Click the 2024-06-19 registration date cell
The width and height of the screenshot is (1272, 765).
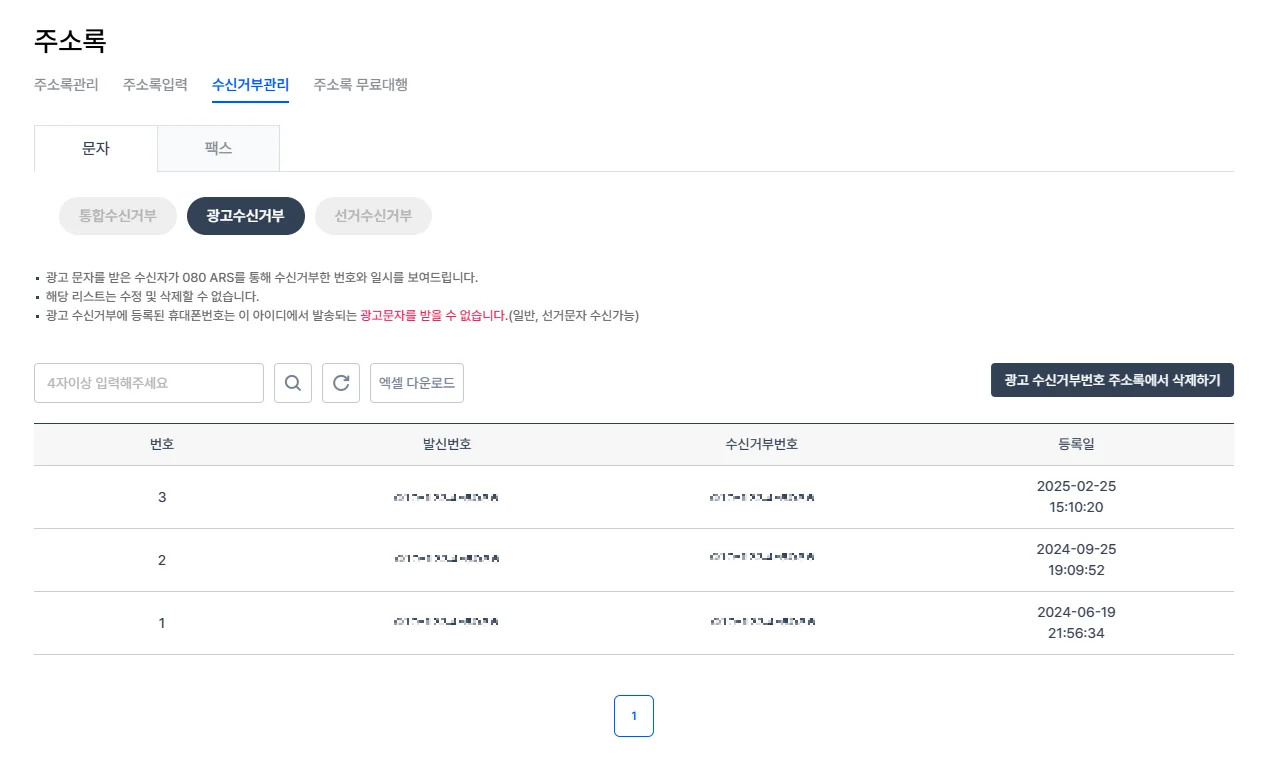(1076, 622)
